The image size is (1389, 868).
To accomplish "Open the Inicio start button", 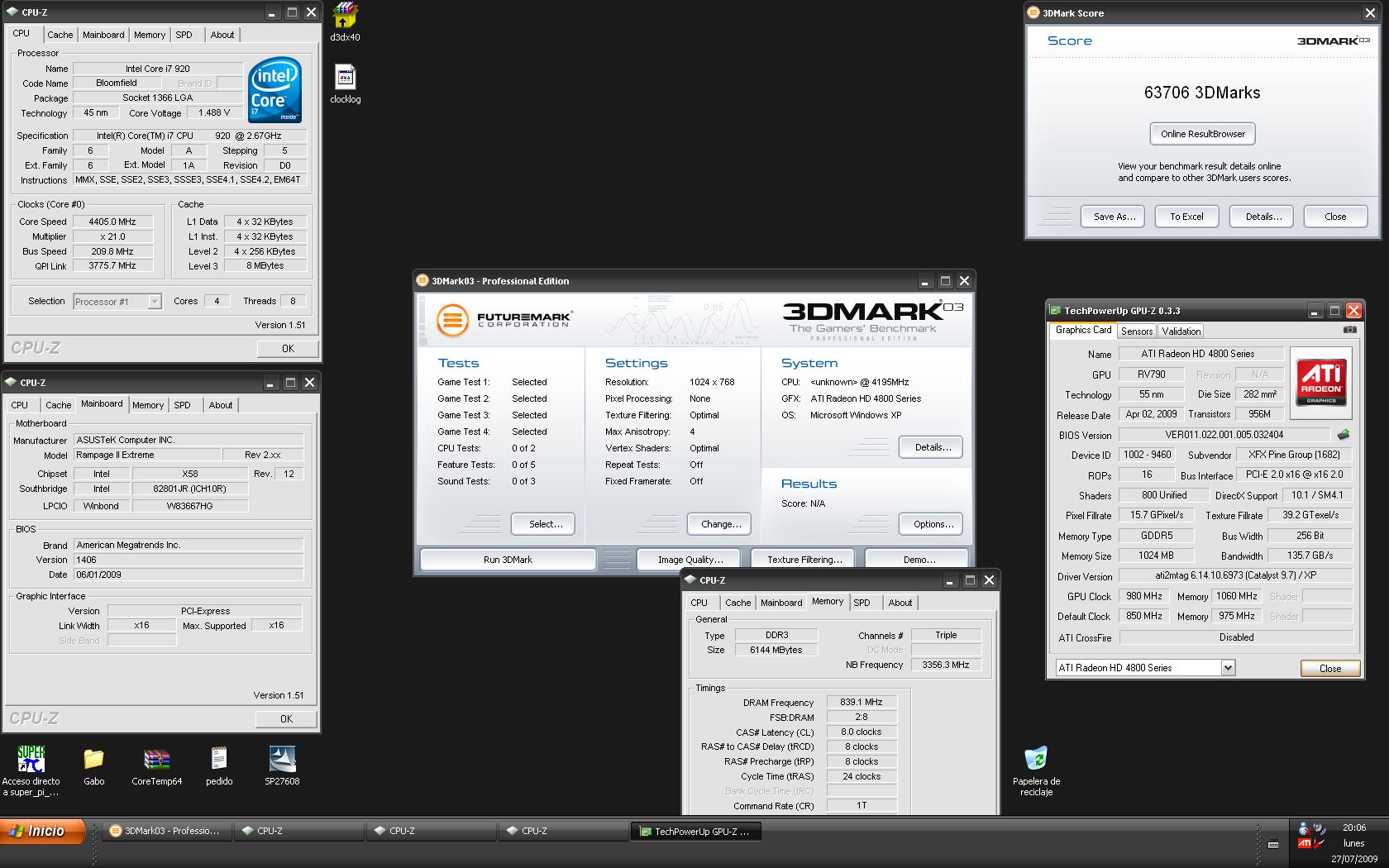I will point(43,831).
